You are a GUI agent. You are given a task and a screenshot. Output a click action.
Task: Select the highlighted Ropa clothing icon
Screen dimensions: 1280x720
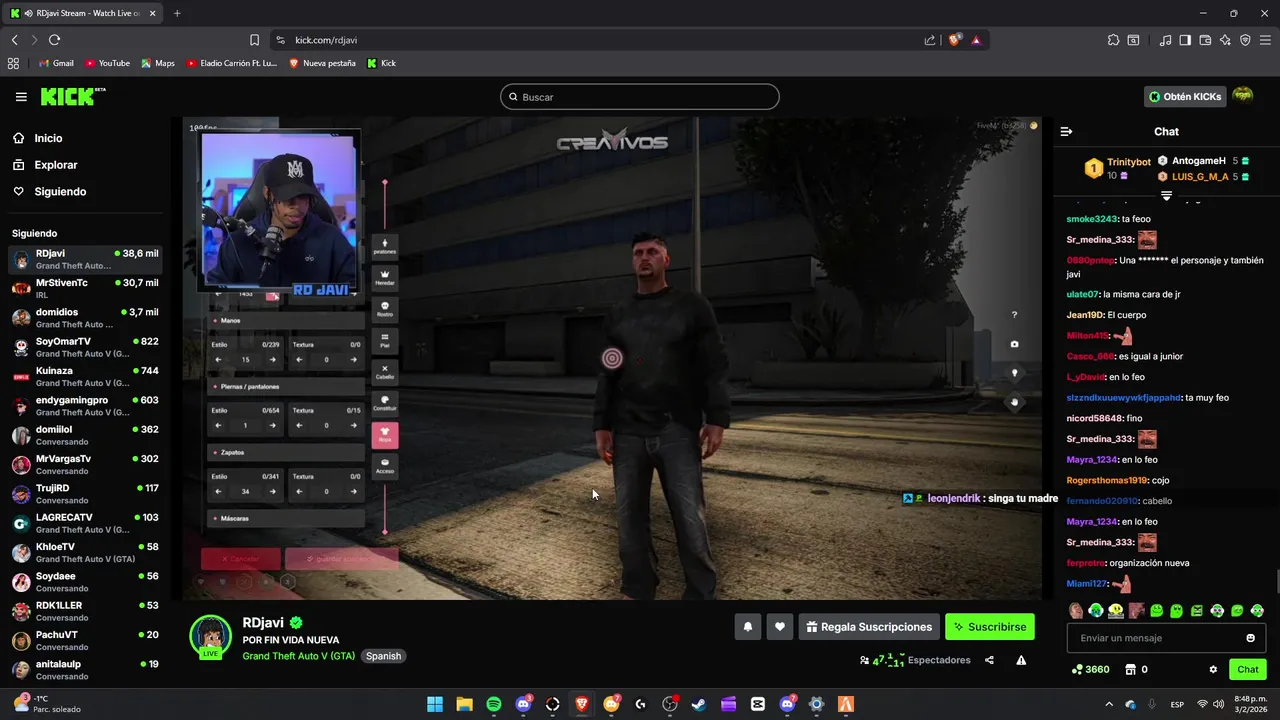[x=385, y=435]
